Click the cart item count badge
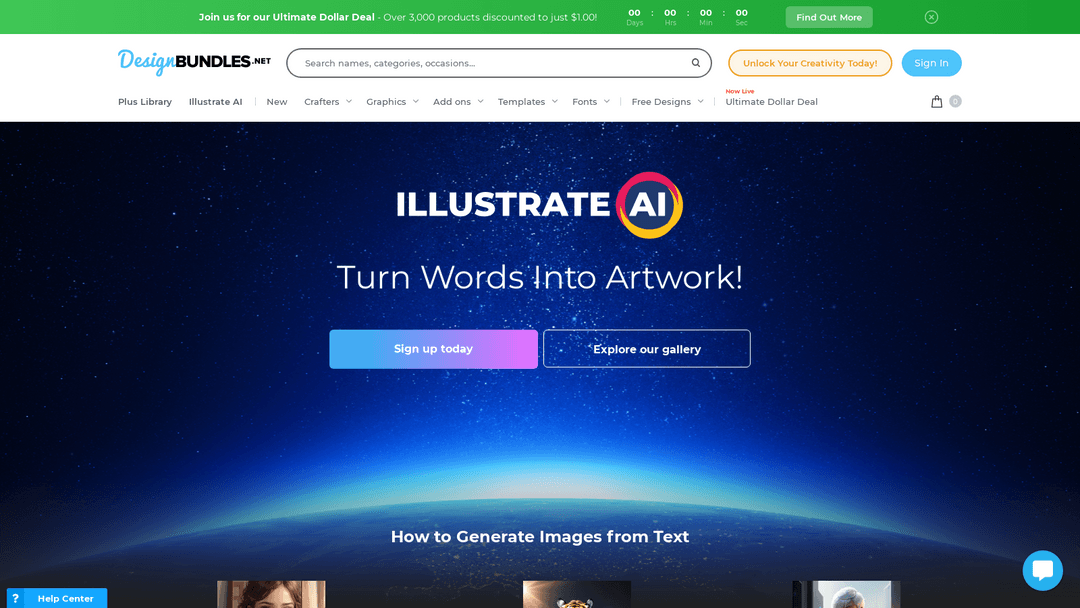This screenshot has height=608, width=1080. tap(955, 101)
